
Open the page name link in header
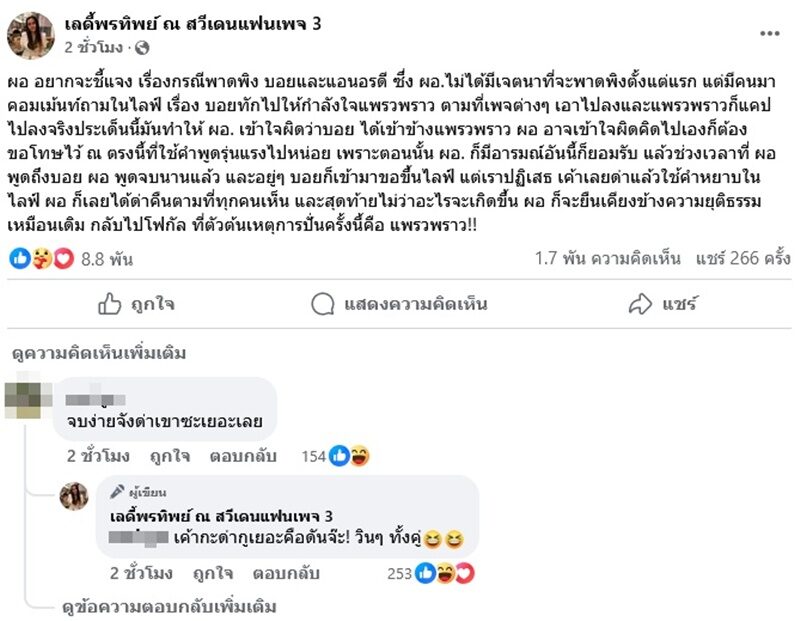[x=192, y=23]
